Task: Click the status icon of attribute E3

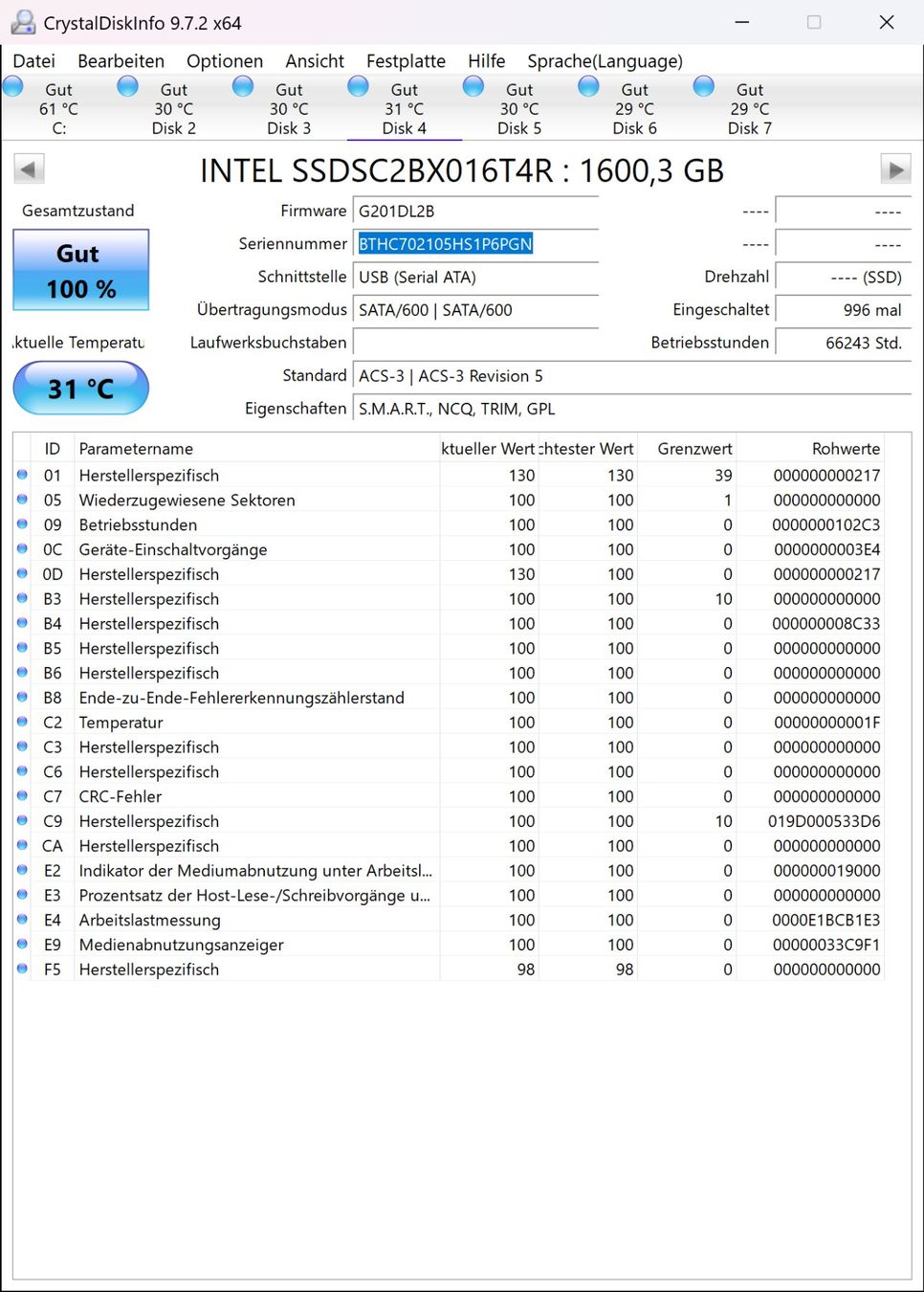Action: click(22, 895)
